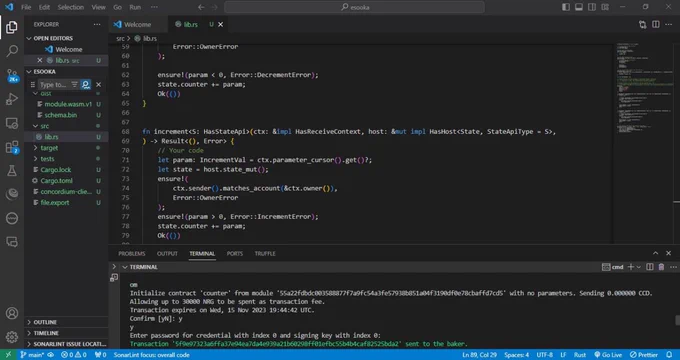Maximize the panel with up chevron
Image resolution: width=680 pixels, height=360 pixels.
point(655,253)
